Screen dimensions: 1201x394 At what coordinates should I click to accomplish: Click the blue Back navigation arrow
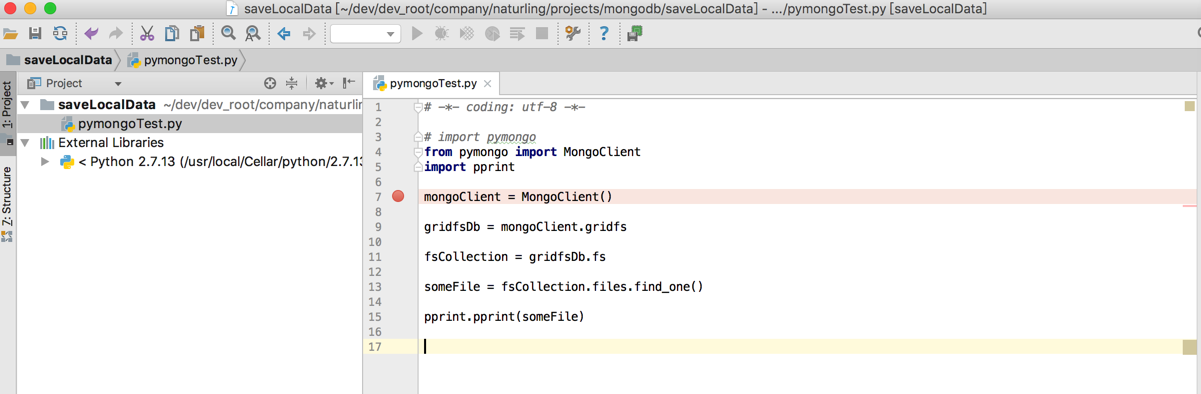[284, 34]
